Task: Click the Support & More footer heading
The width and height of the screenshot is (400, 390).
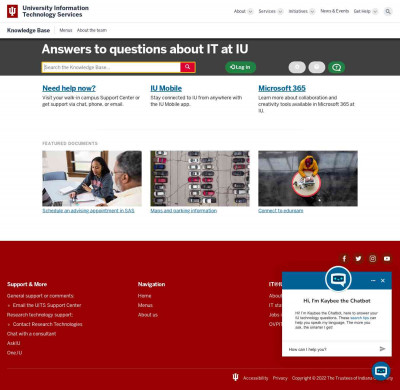Action: [x=27, y=284]
